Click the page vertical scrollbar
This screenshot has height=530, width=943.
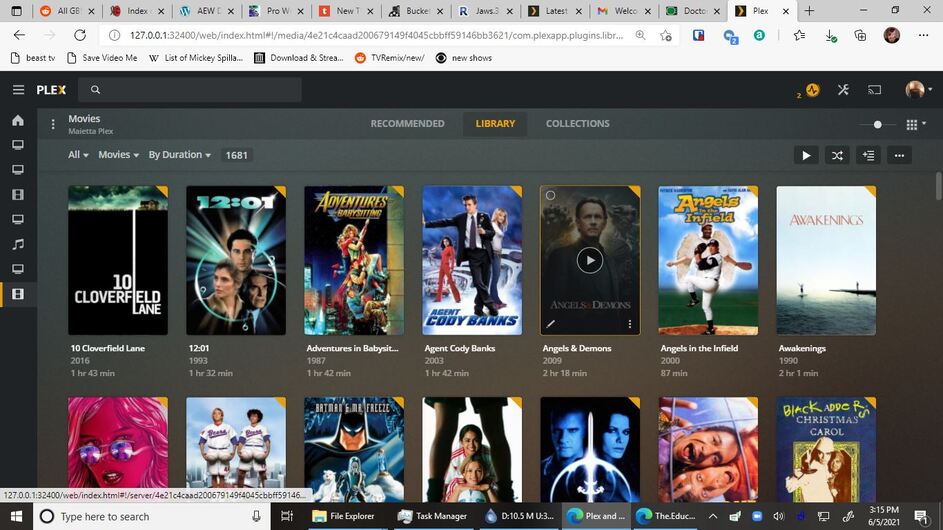(939, 186)
